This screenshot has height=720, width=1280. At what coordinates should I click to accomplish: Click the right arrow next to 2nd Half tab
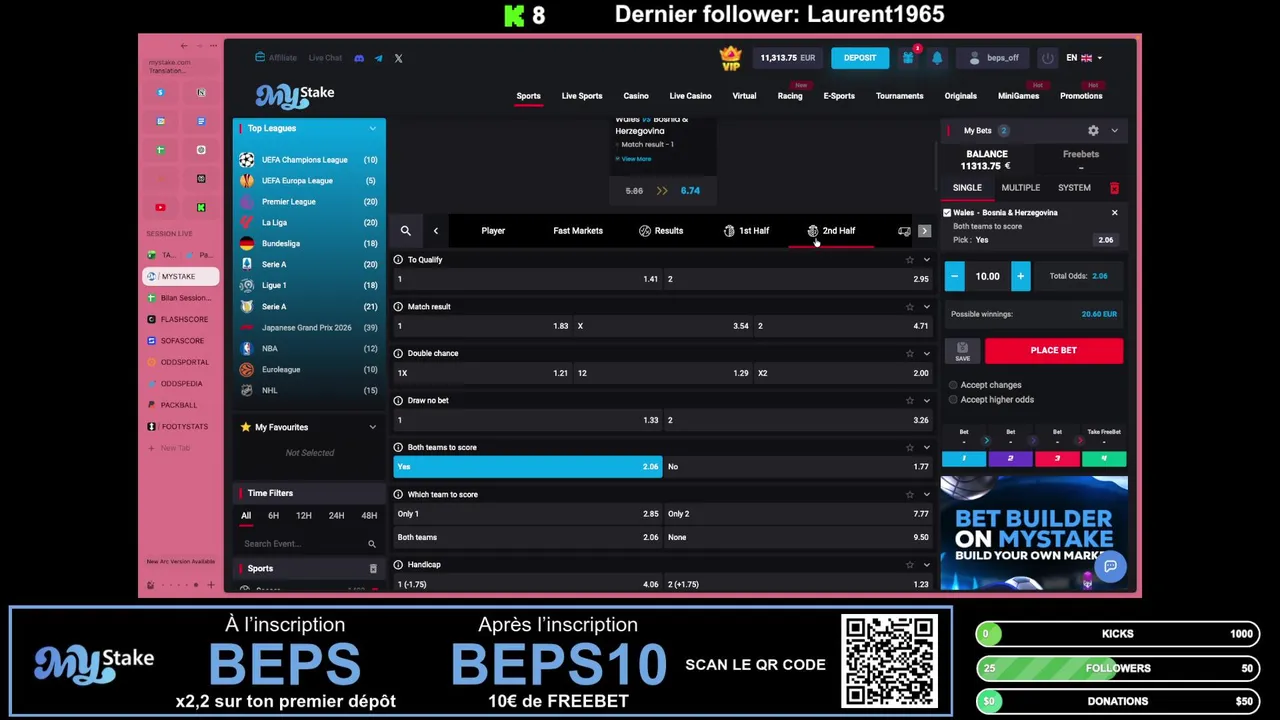(924, 231)
